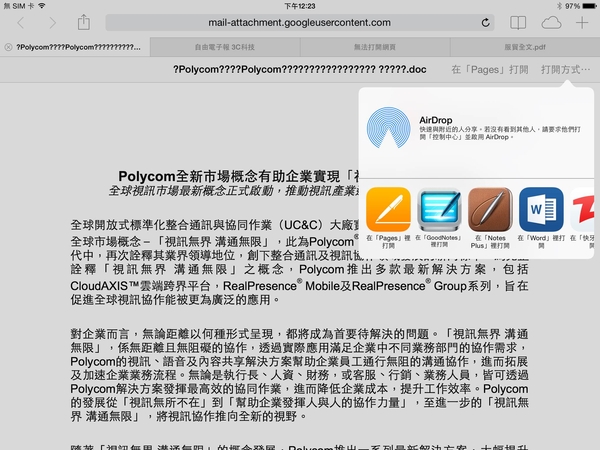Viewport: 600px width, 450px height.
Task: Tap the Safari forward arrow
Action: pos(52,23)
